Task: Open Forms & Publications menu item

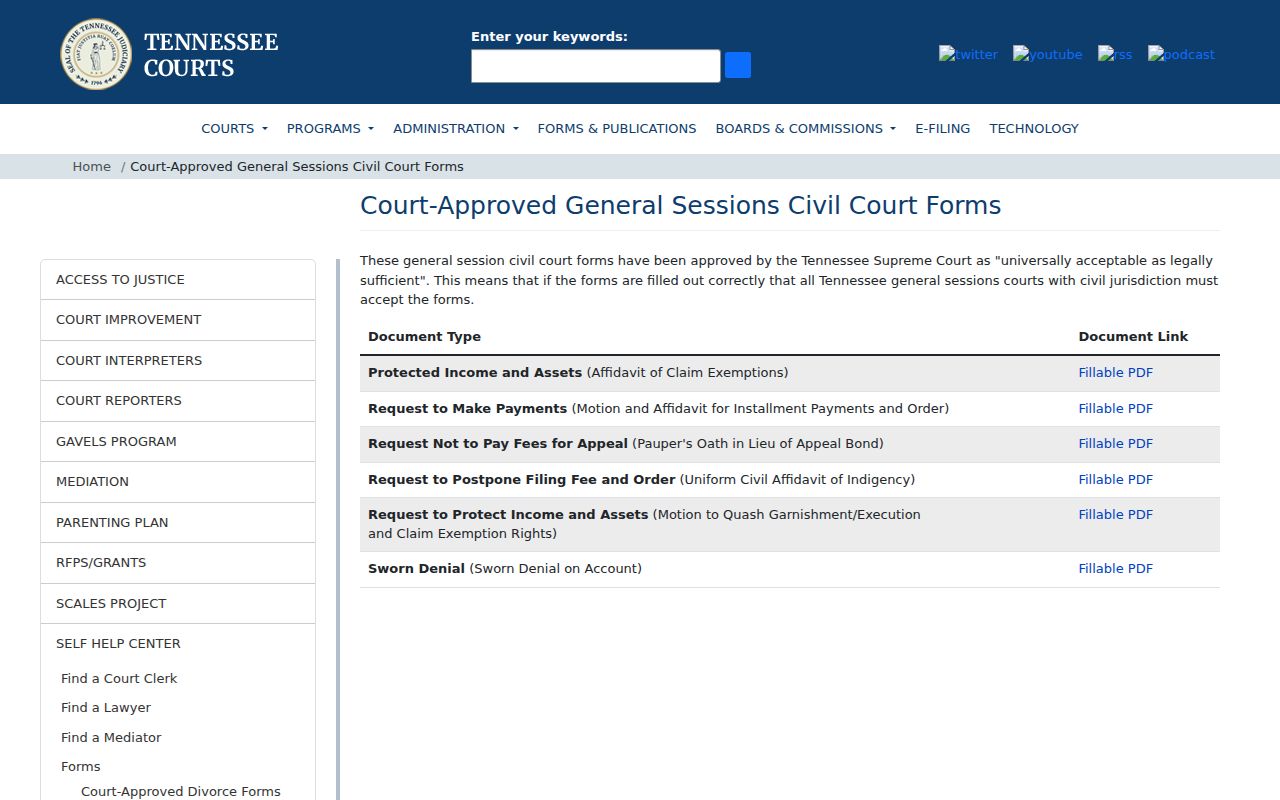Action: pos(617,128)
